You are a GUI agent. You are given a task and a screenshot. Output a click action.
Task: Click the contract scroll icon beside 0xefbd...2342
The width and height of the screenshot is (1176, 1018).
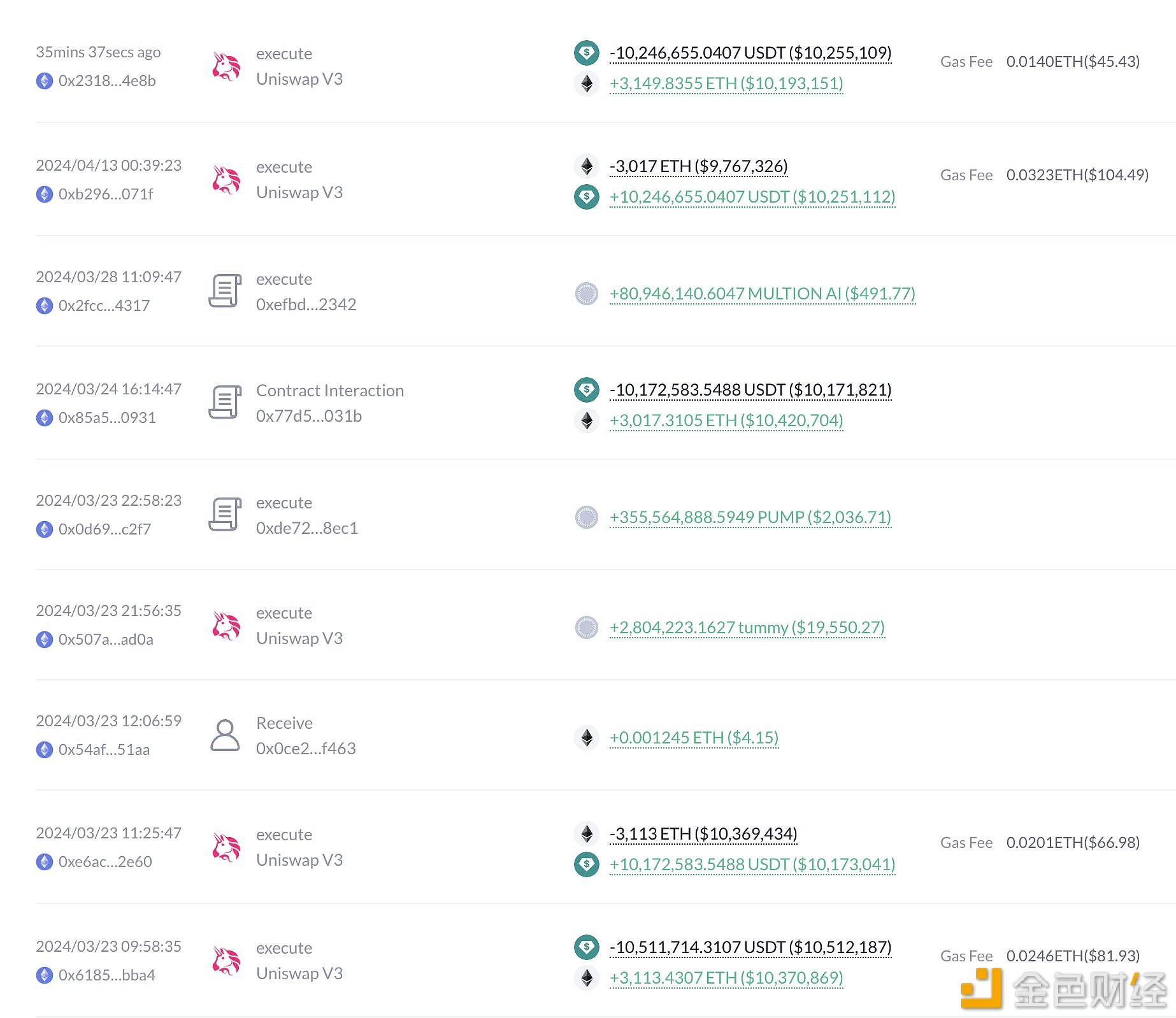point(225,291)
